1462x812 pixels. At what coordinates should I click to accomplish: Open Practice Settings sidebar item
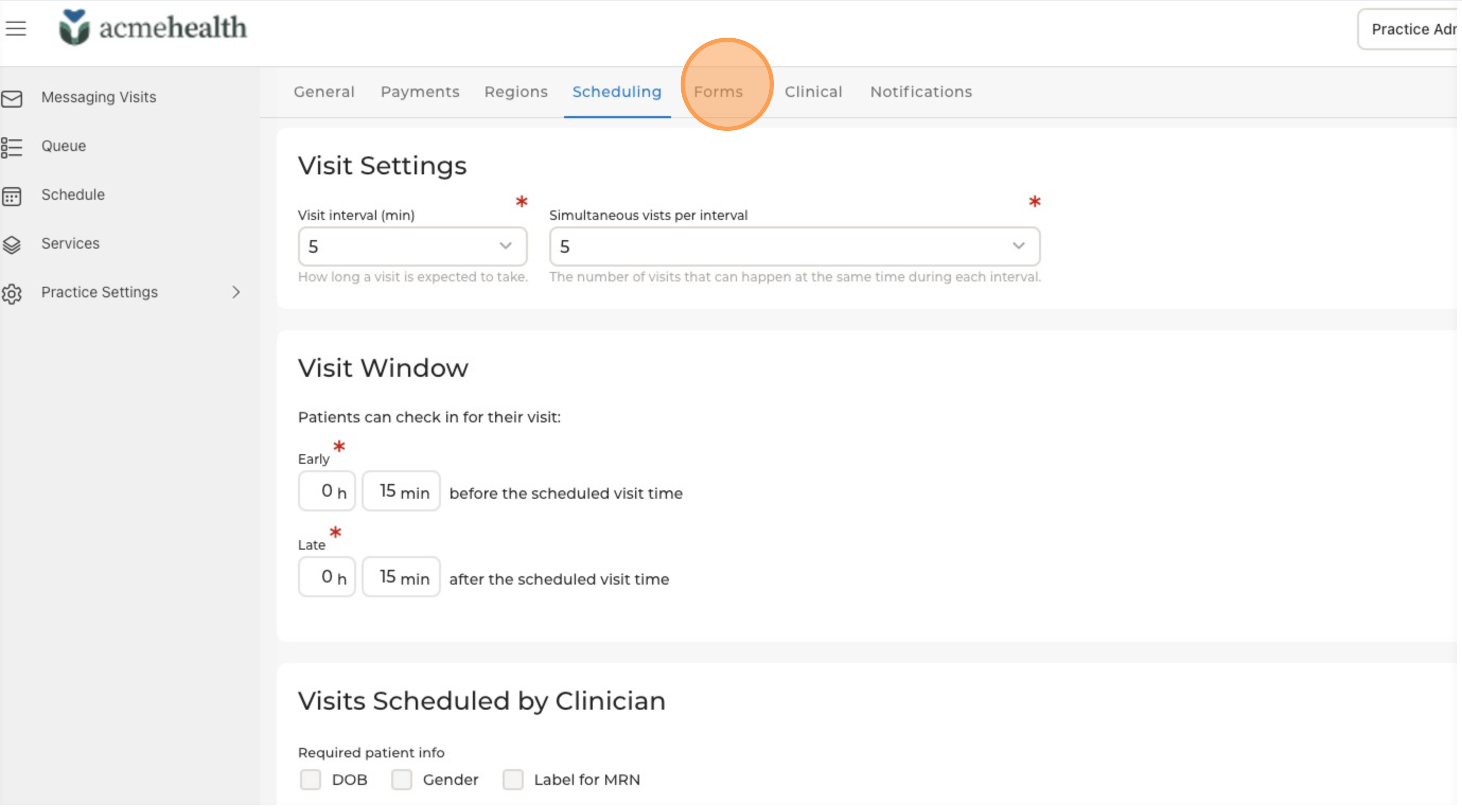pyautogui.click(x=100, y=293)
